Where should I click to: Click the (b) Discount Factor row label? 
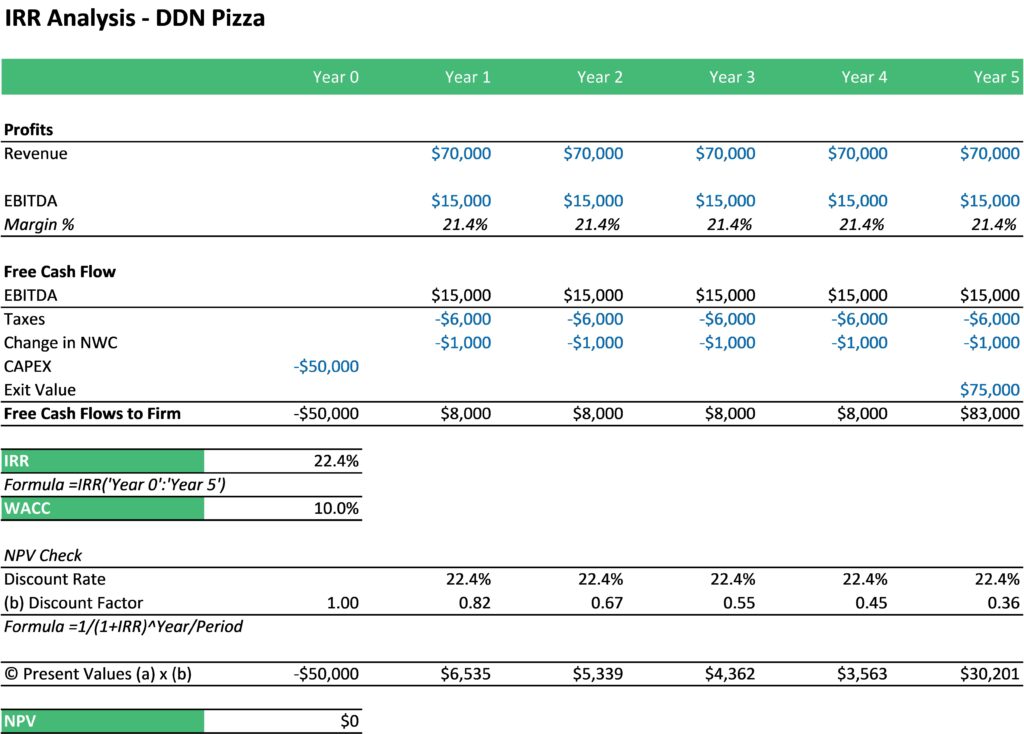pyautogui.click(x=73, y=603)
